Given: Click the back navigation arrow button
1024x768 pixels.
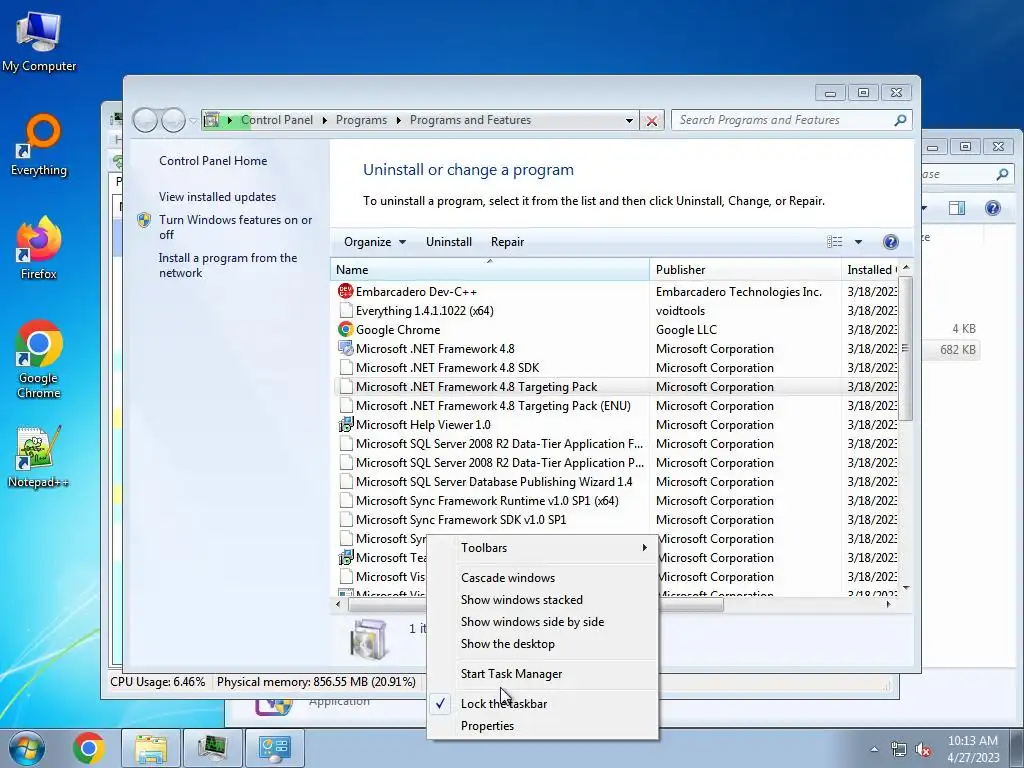Looking at the screenshot, I should [x=145, y=120].
